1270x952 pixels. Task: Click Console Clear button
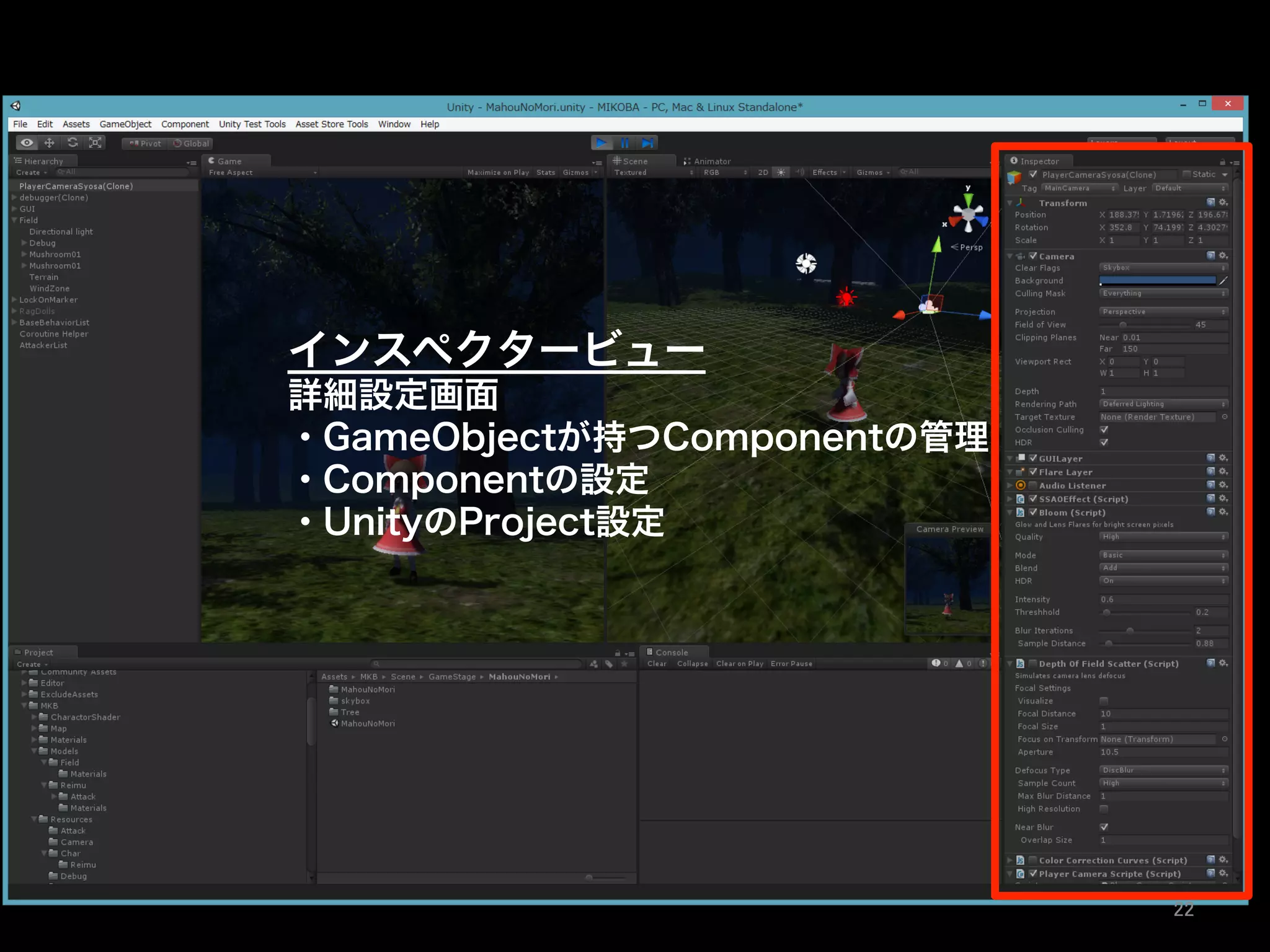(x=657, y=663)
